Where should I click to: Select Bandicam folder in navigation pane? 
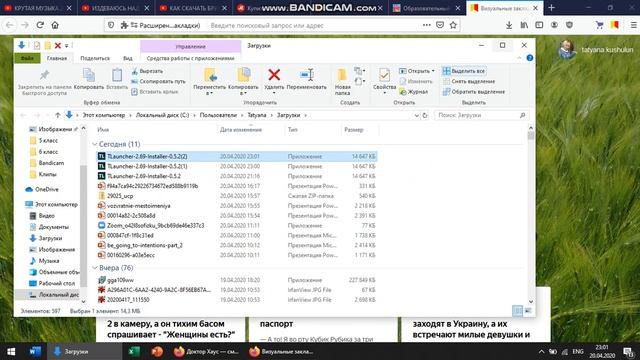point(51,163)
